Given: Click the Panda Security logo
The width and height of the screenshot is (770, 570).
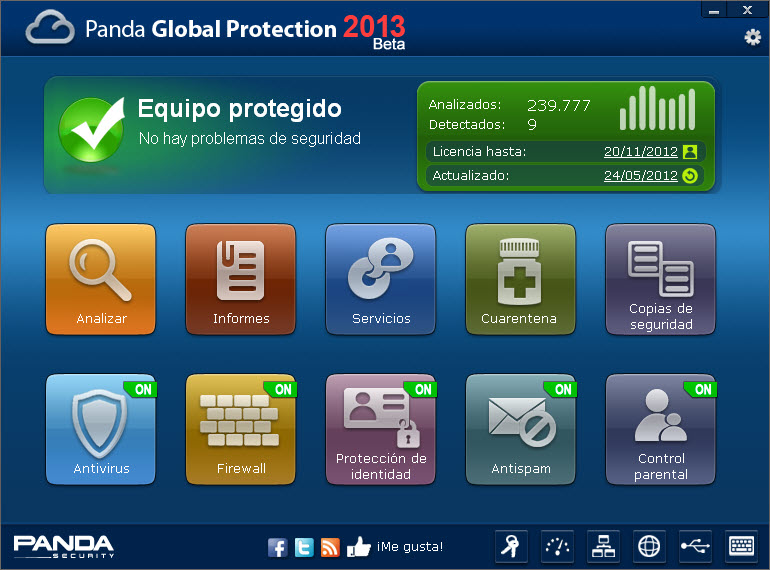Looking at the screenshot, I should point(64,546).
